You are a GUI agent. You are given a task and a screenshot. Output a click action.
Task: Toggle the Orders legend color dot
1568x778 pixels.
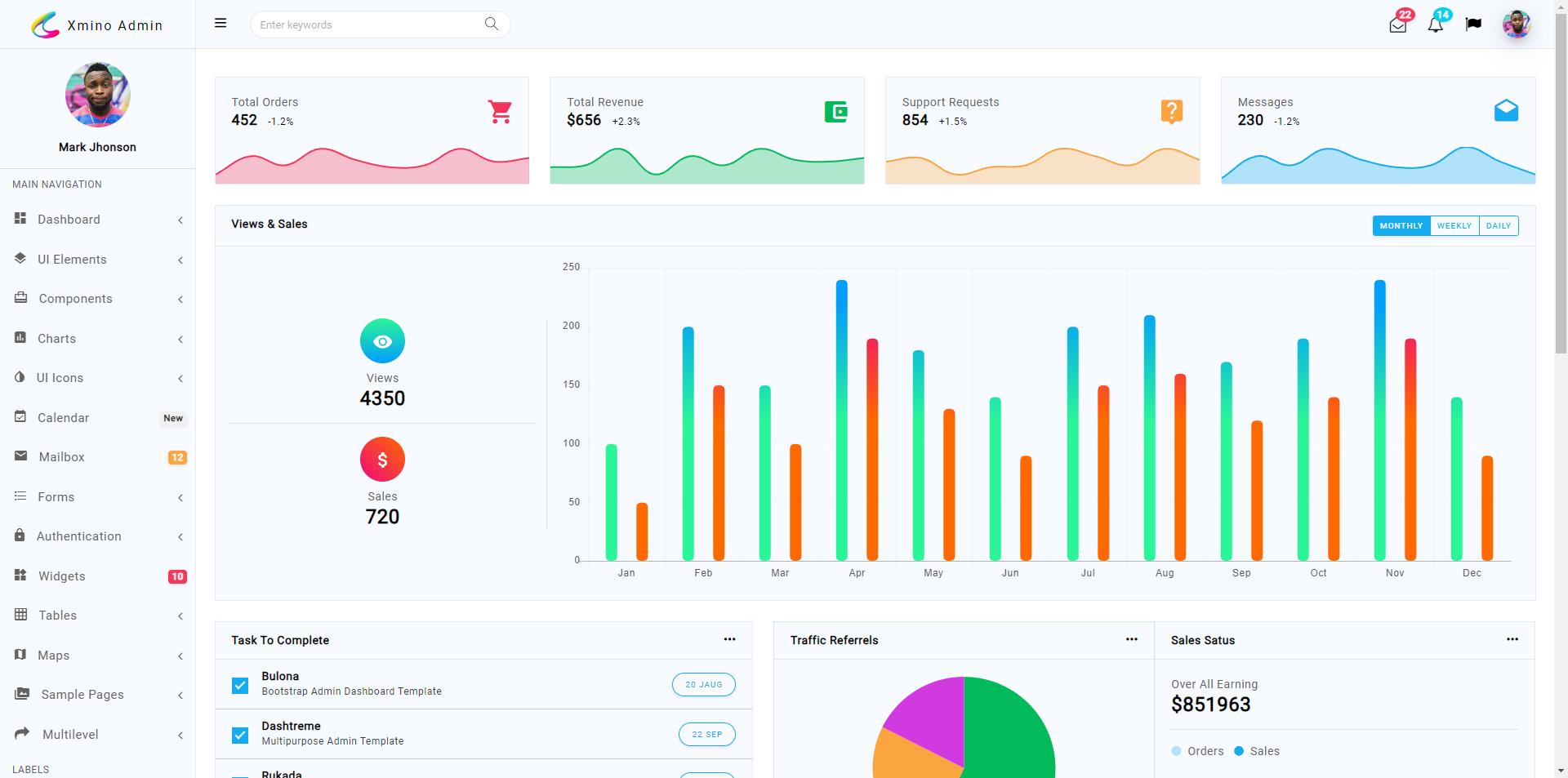[x=1176, y=751]
